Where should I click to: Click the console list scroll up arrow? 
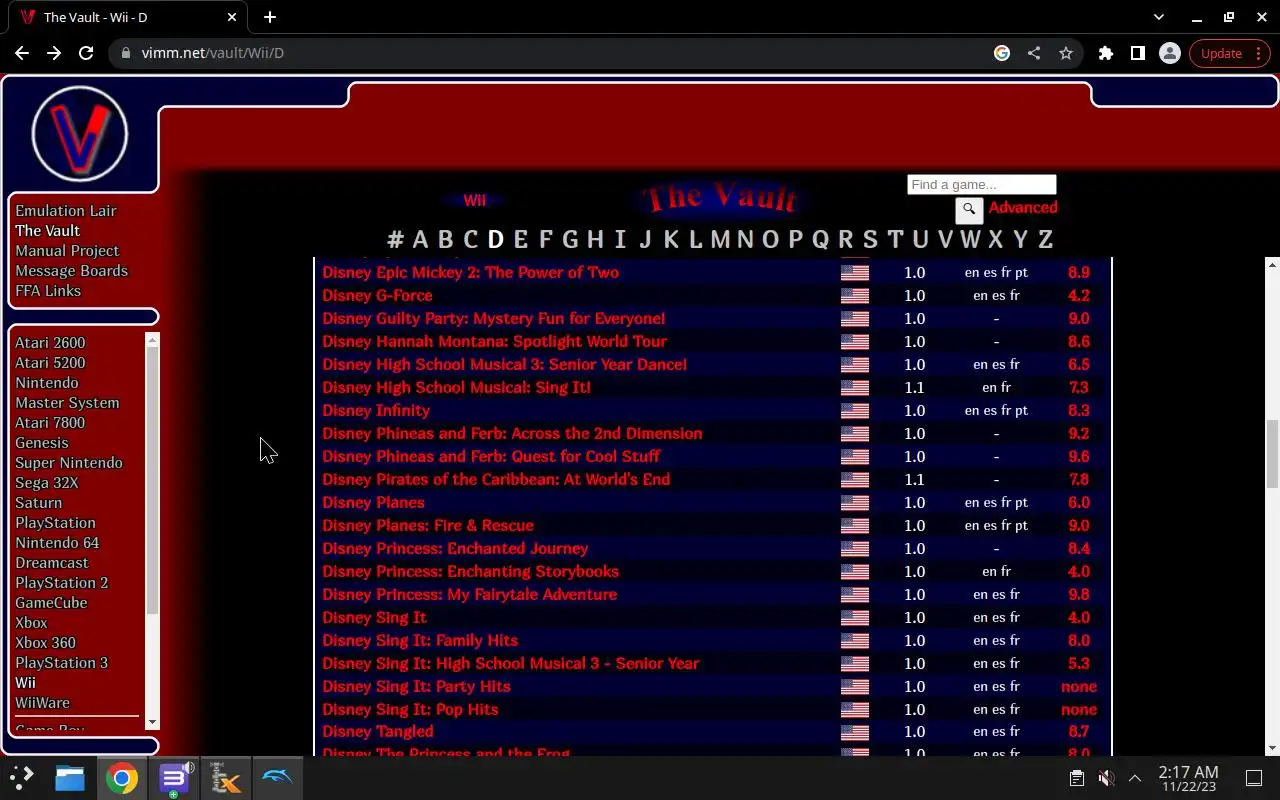(x=152, y=340)
